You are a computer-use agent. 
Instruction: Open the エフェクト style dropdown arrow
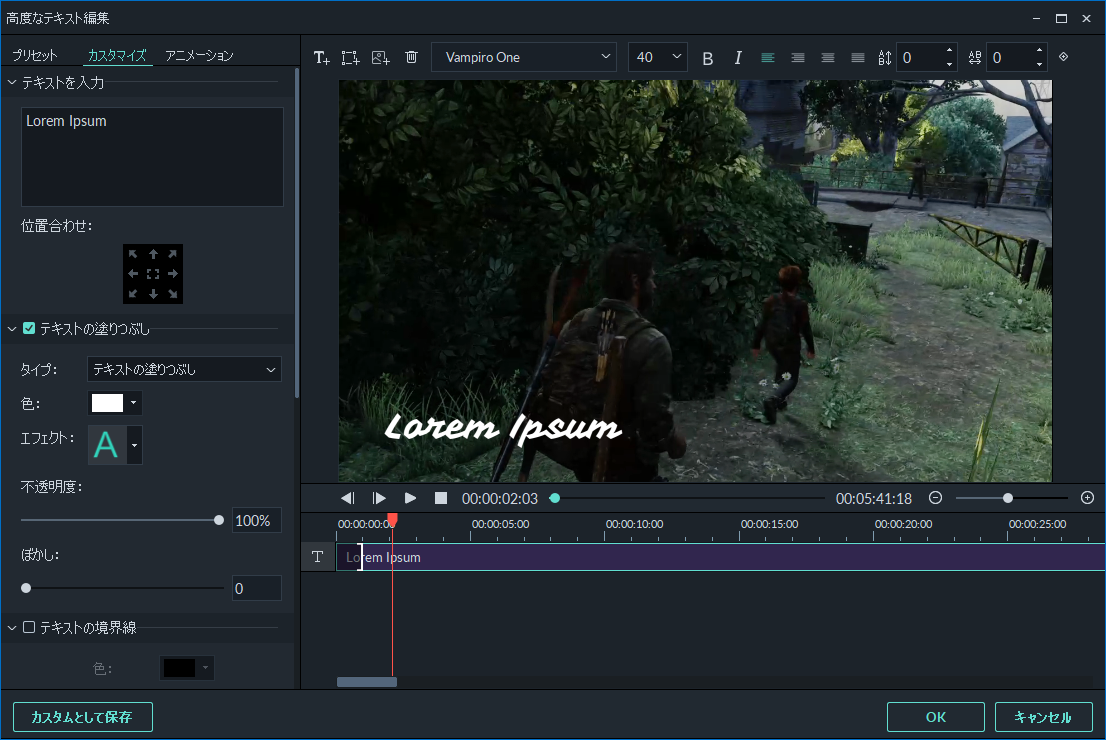click(135, 445)
